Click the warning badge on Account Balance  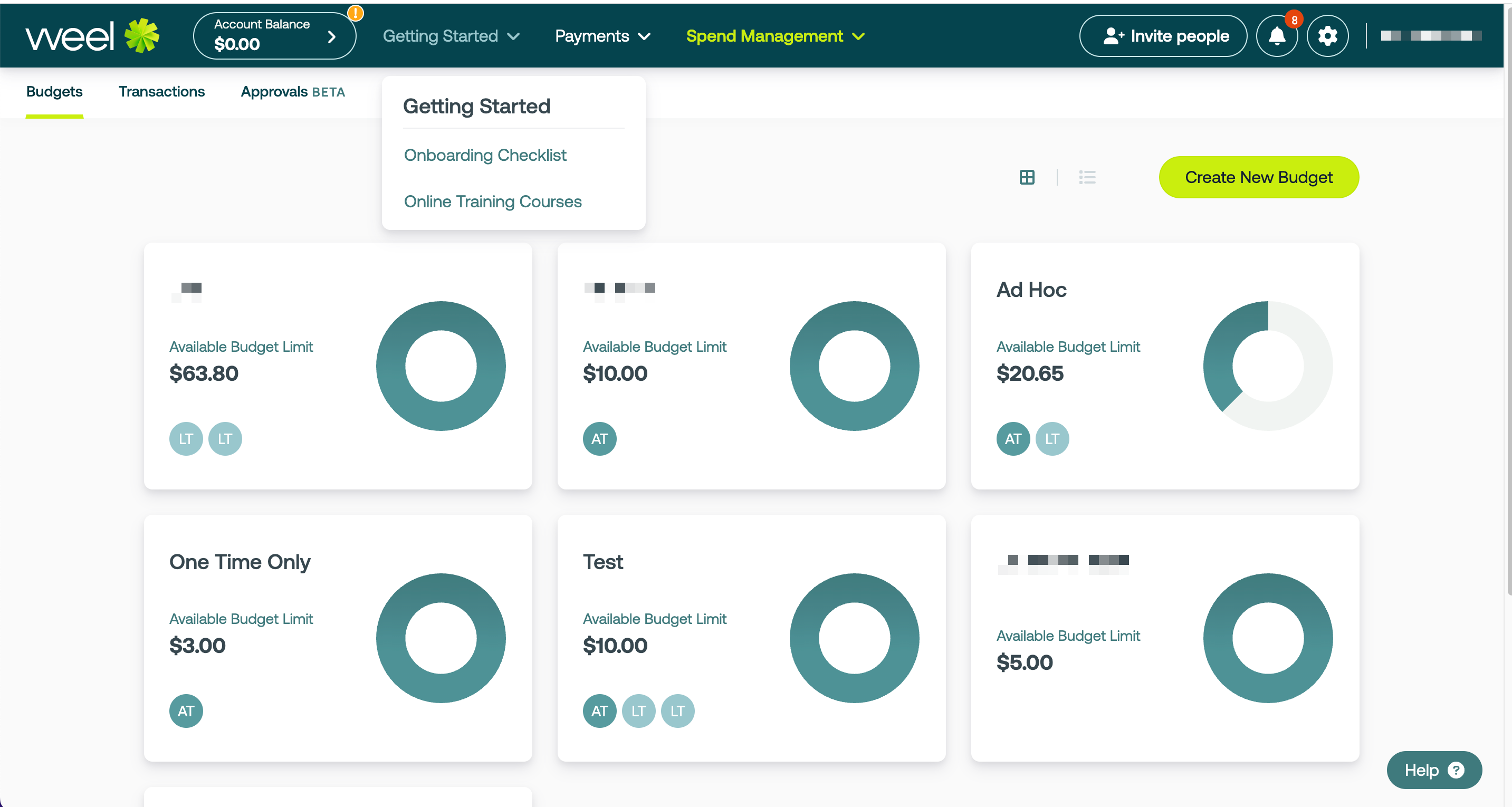[x=355, y=13]
